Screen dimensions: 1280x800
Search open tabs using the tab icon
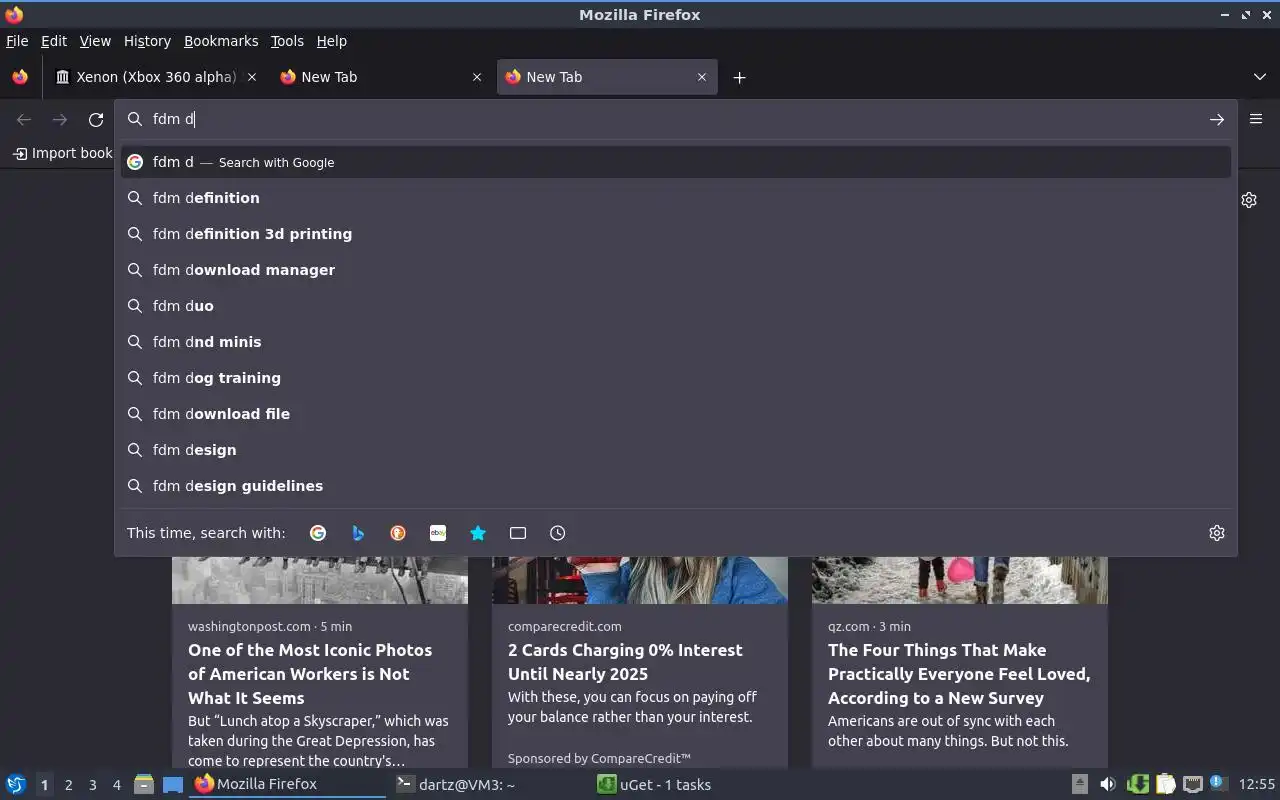point(518,533)
